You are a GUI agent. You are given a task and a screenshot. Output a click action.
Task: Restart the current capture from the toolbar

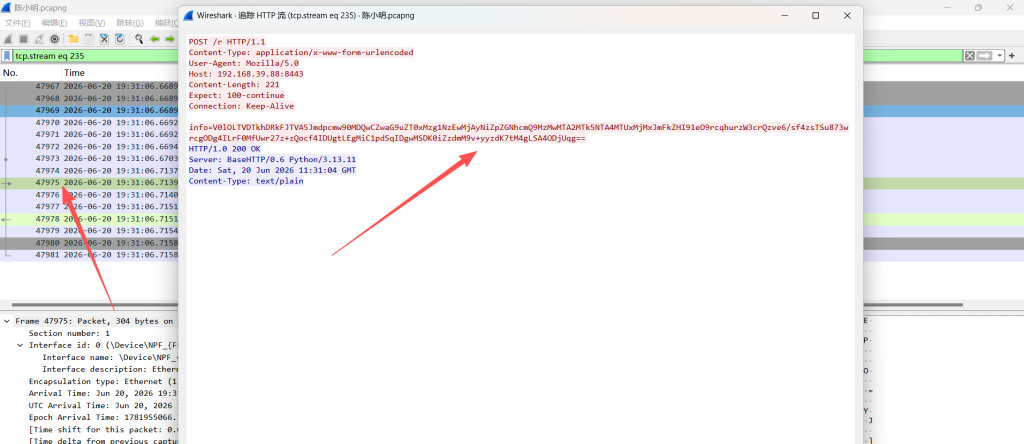39,39
